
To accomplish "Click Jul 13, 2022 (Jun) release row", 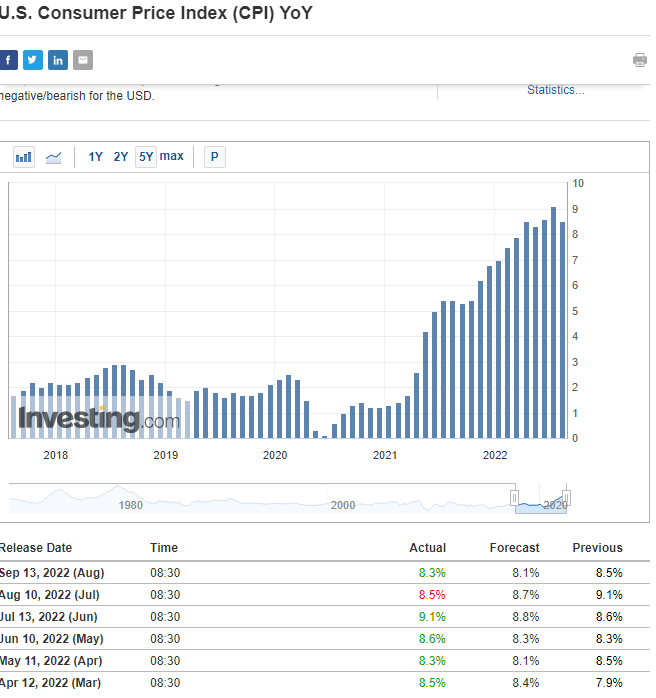I will (x=325, y=617).
